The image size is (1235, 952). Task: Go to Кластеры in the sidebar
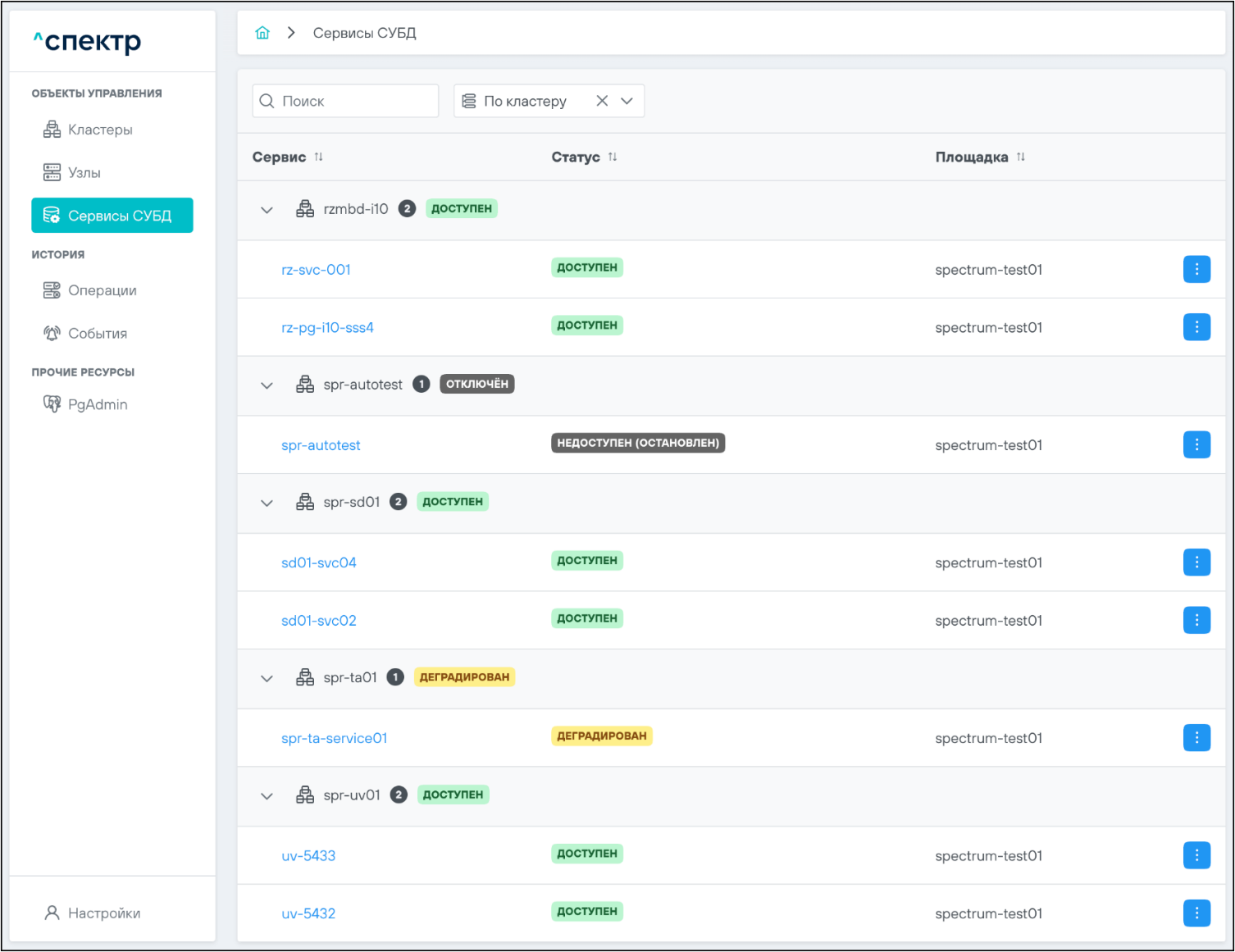(100, 130)
